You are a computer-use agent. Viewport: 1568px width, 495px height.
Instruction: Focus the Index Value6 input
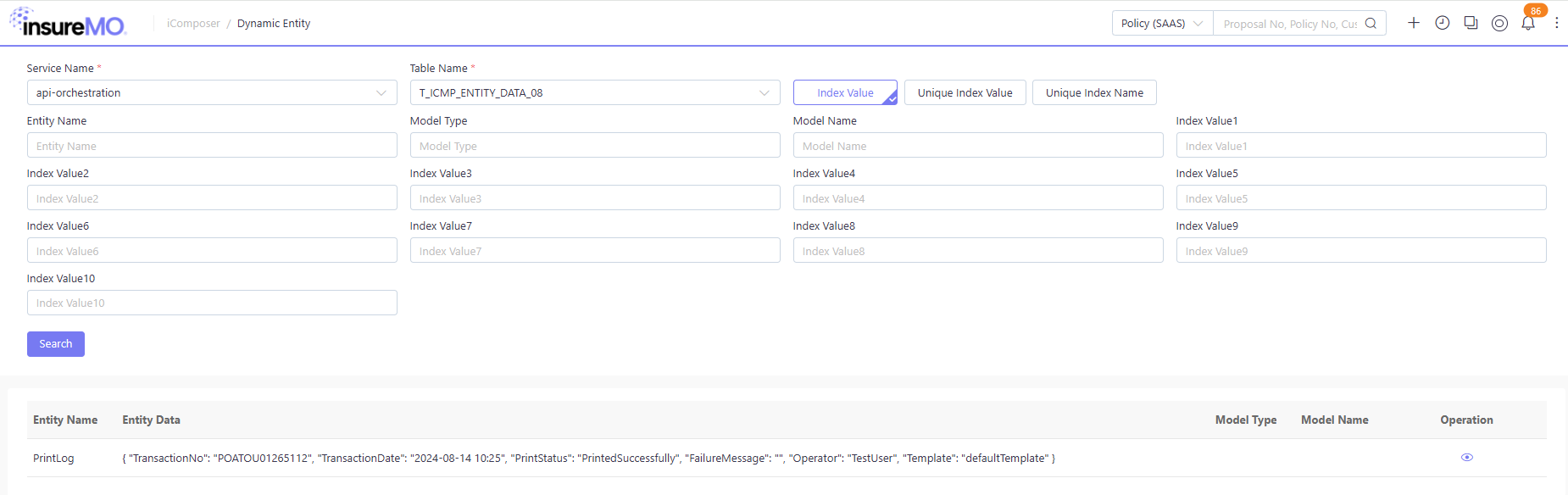(212, 250)
